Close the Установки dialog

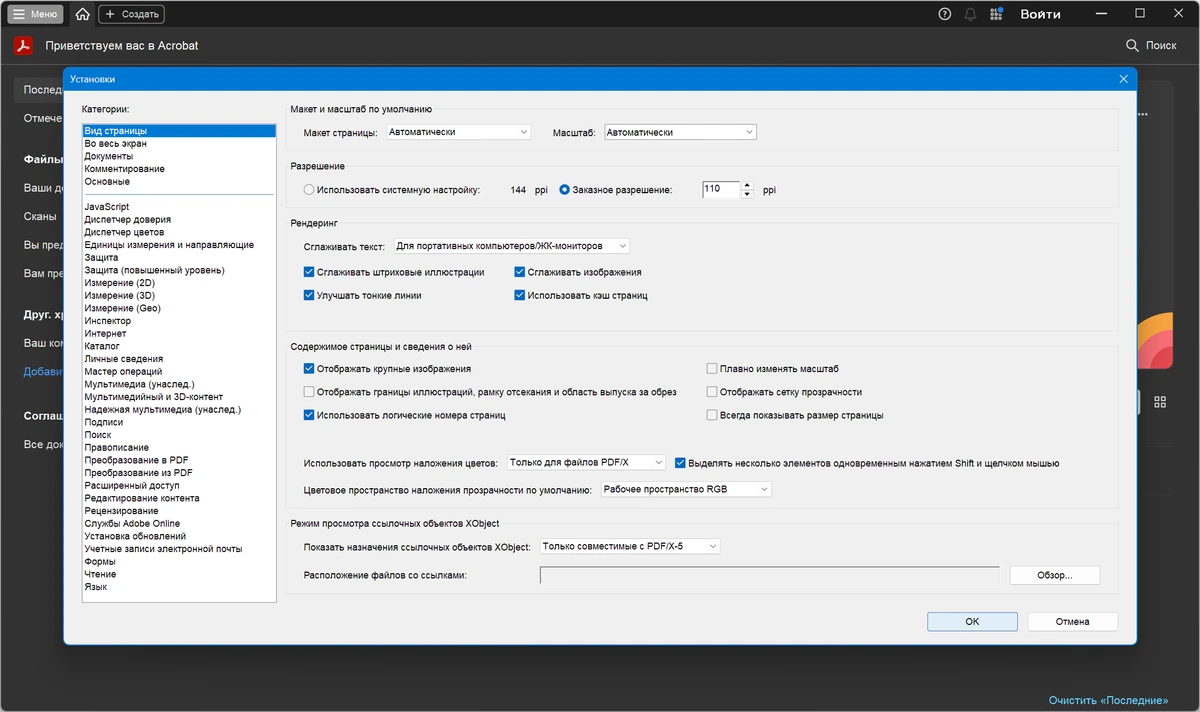tap(1123, 78)
